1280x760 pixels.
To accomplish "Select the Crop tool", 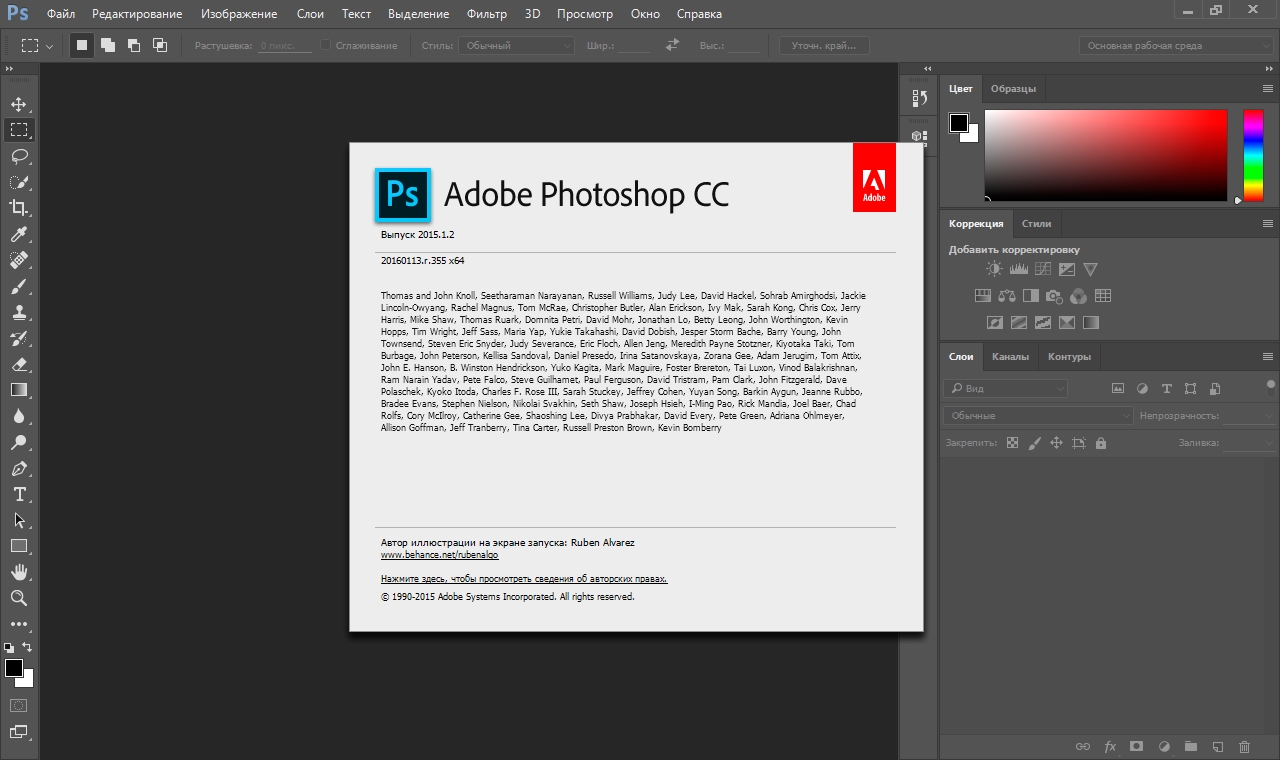I will pos(19,208).
